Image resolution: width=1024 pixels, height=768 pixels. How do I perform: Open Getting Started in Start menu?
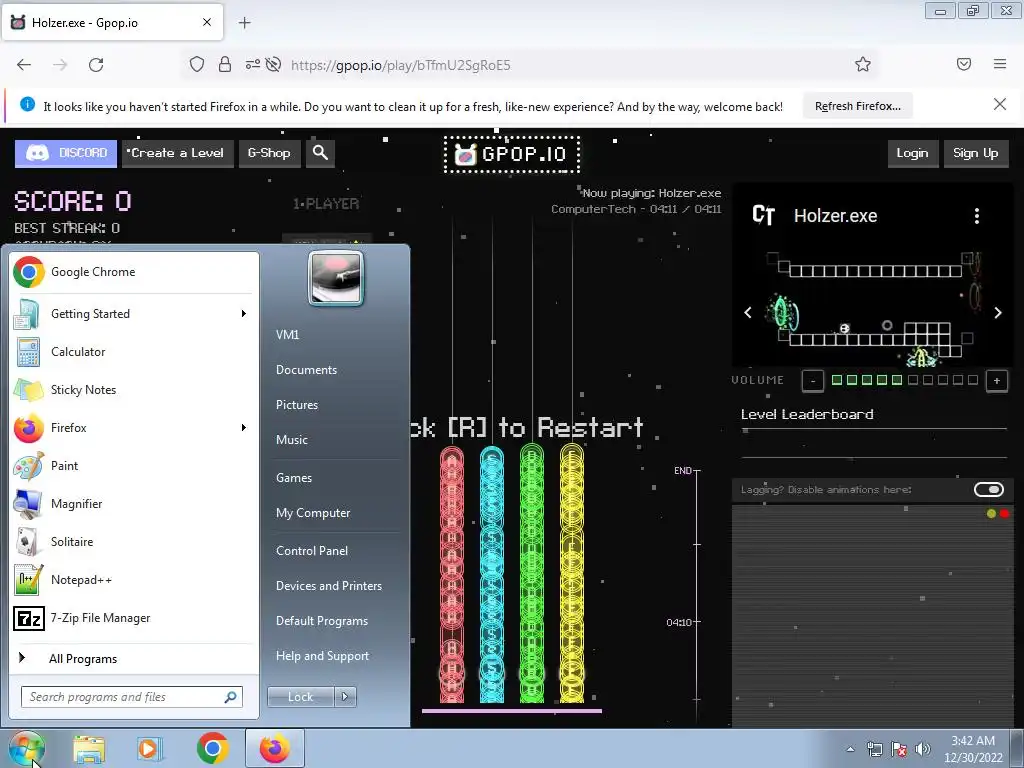click(x=134, y=313)
